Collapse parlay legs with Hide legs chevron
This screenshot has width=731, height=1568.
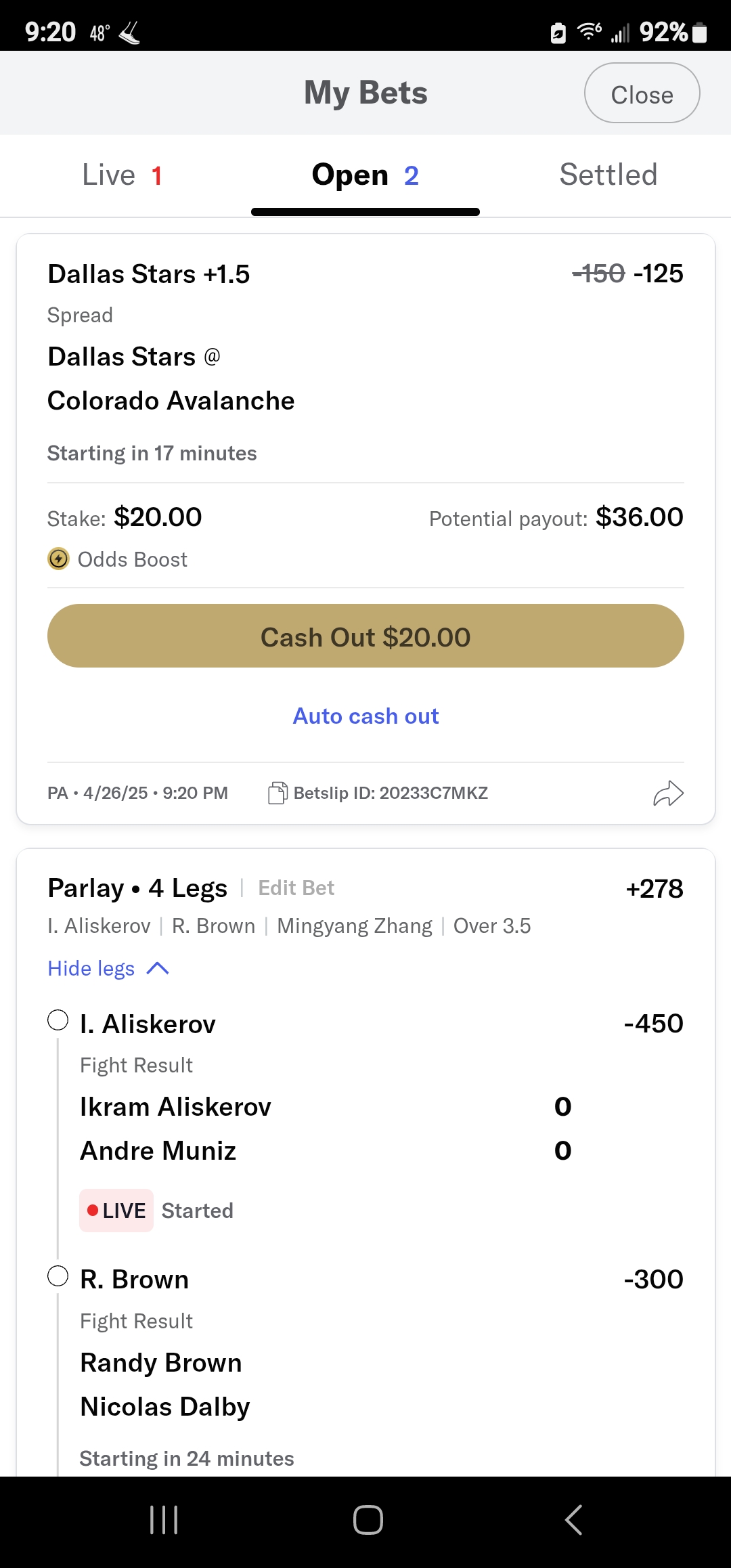[x=157, y=969]
